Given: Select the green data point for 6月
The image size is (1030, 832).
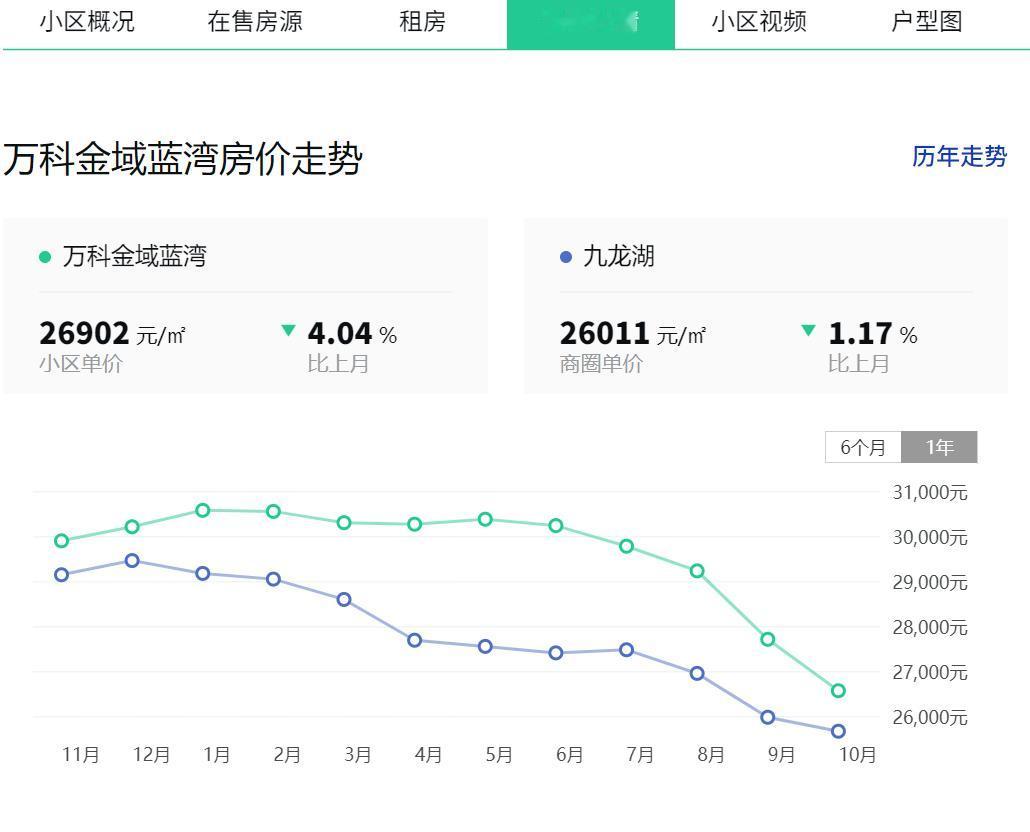Looking at the screenshot, I should point(556,525).
